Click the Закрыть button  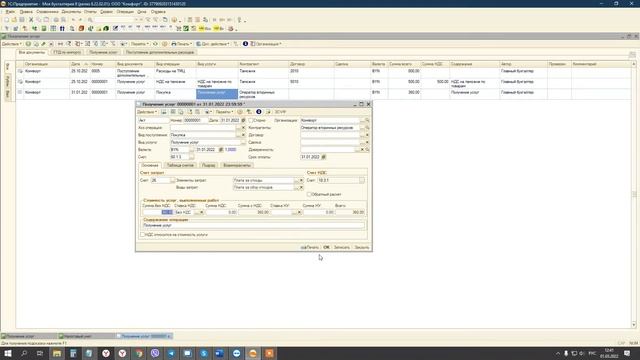pos(362,247)
